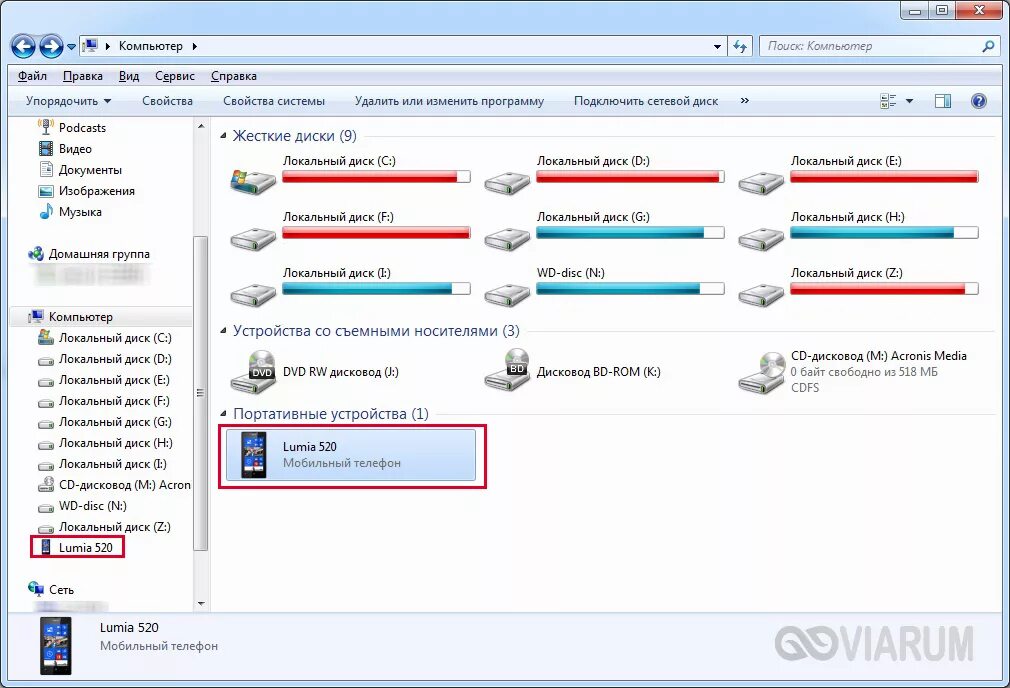Select WD-disc (N:) drive icon
This screenshot has height=688, width=1010.
pyautogui.click(x=507, y=295)
